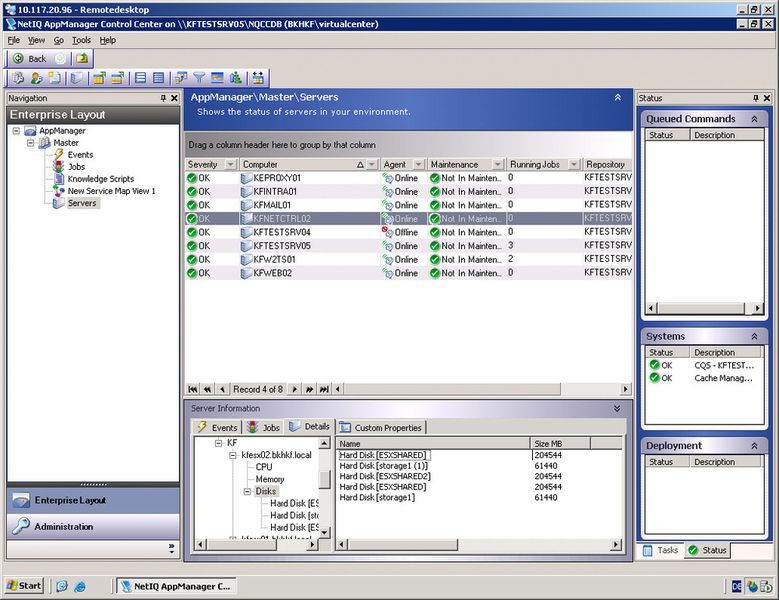Click the server with key toolbar icon
This screenshot has width=779, height=600.
coord(18,78)
